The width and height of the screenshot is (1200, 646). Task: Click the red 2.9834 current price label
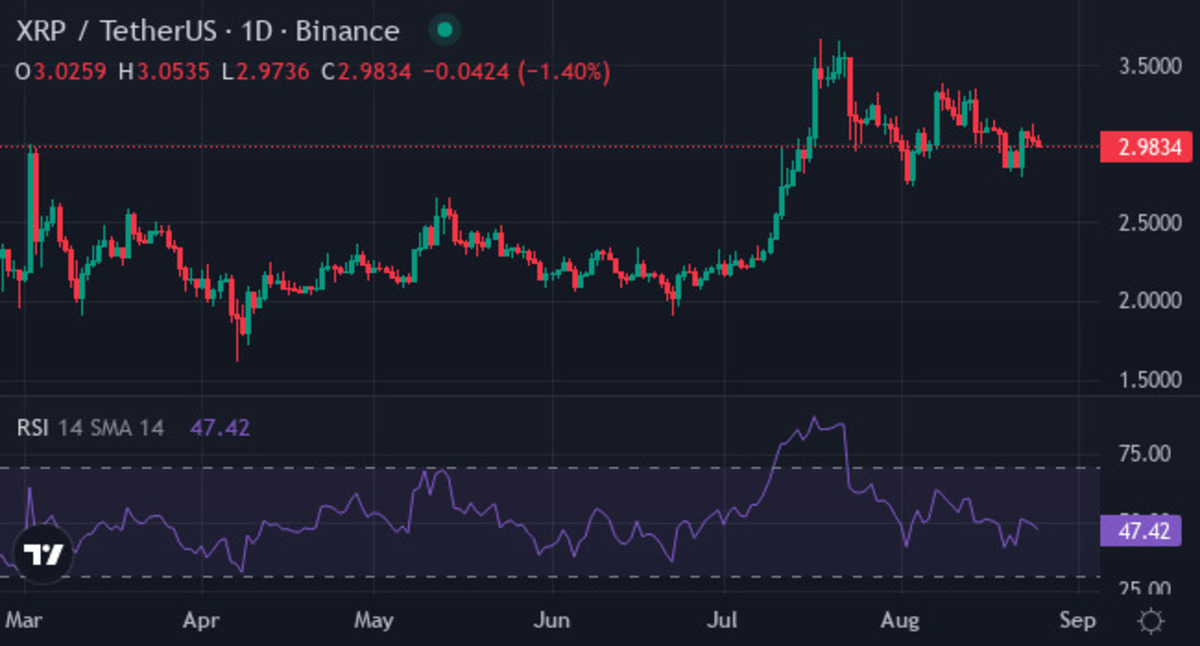click(1147, 147)
